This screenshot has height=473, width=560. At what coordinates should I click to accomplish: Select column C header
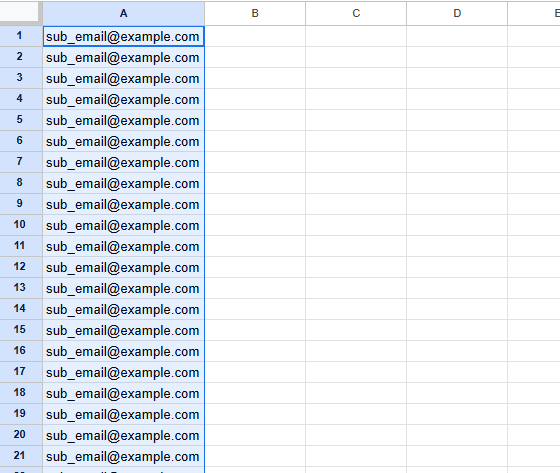coord(356,14)
